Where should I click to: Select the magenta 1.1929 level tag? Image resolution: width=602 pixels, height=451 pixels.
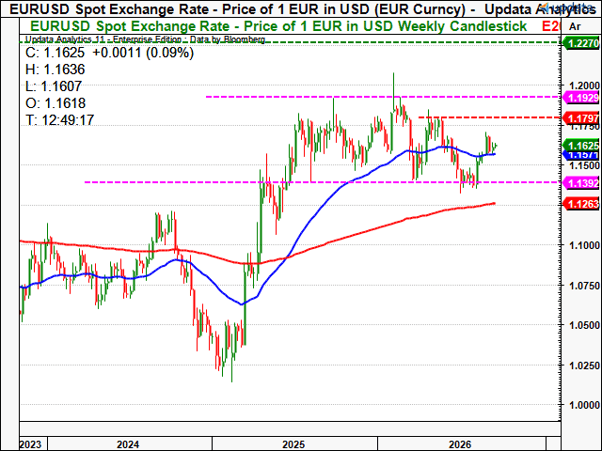(581, 97)
